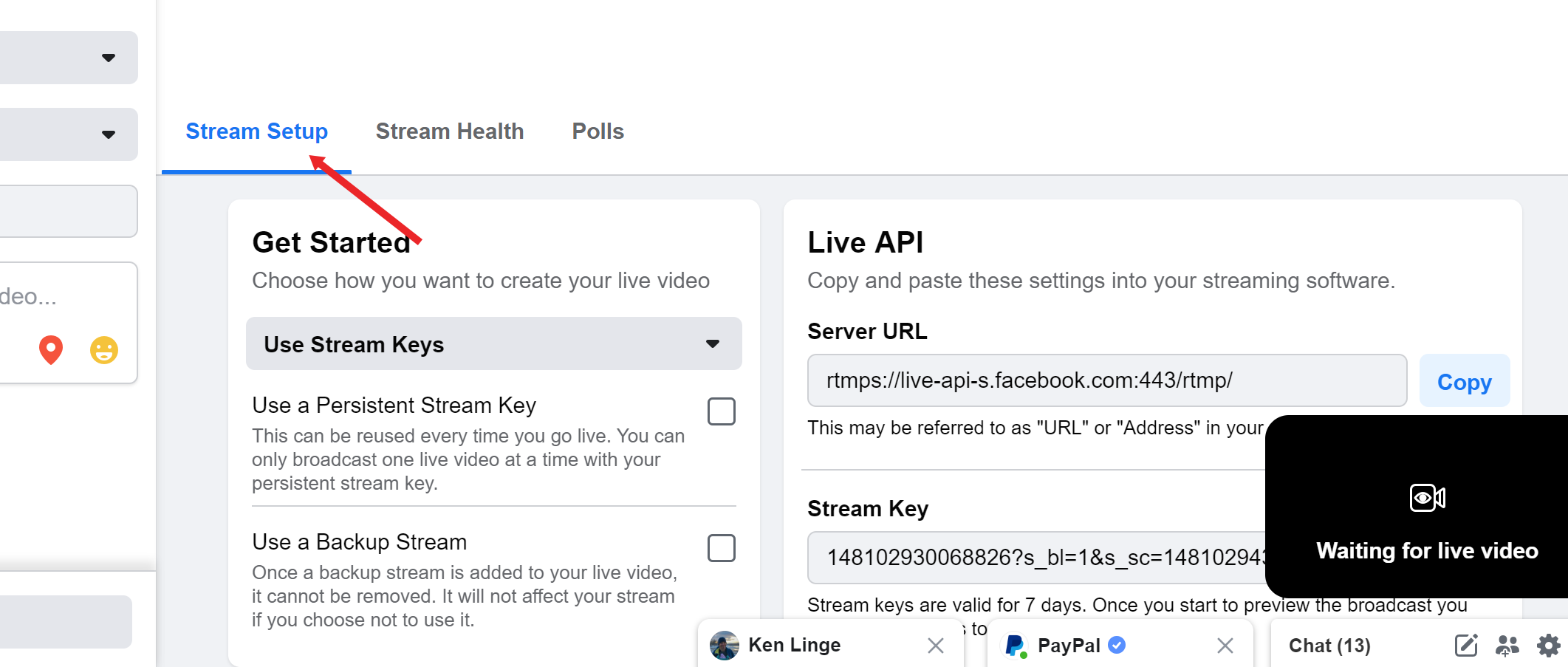This screenshot has width=1568, height=667.
Task: Click the new message compose icon
Action: [1465, 646]
